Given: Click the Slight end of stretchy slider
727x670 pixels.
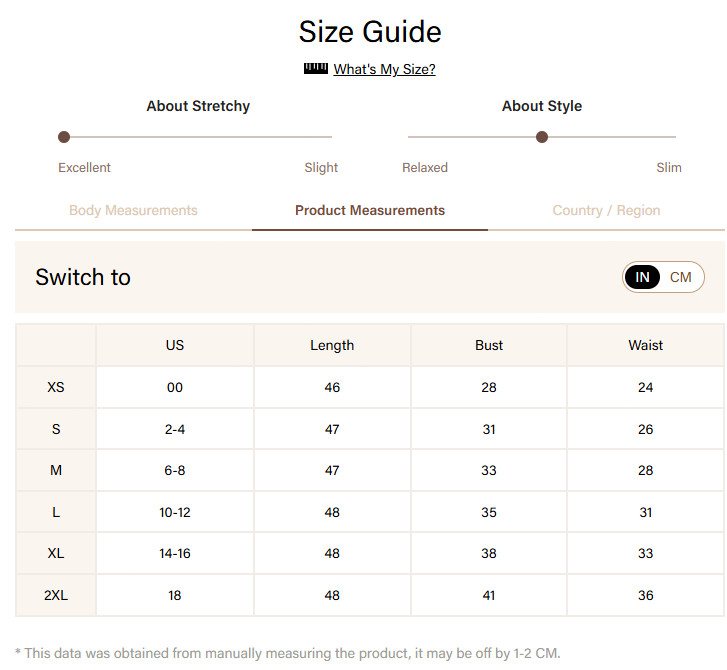Looking at the screenshot, I should point(321,167).
